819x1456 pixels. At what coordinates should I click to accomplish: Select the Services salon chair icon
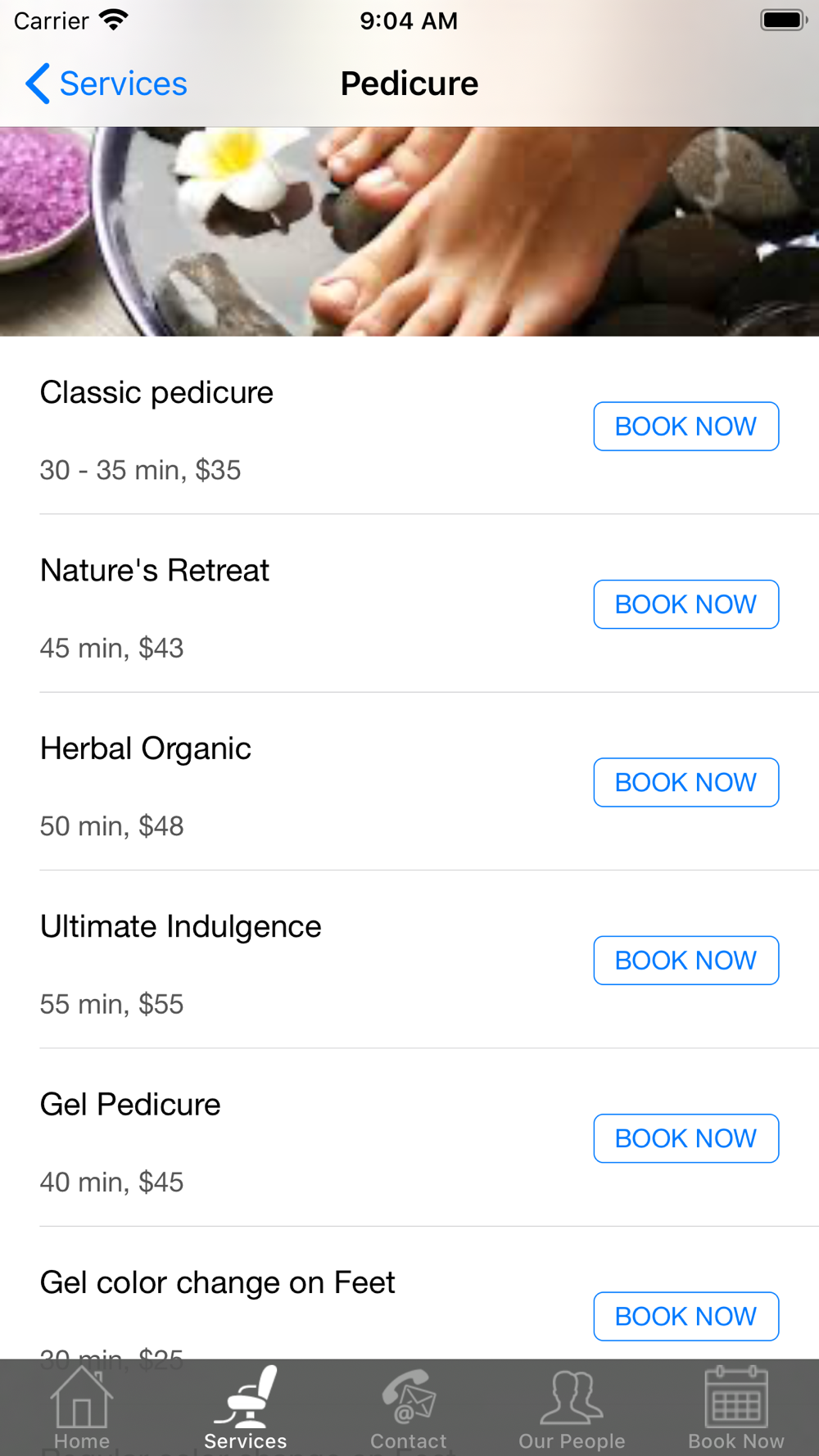pos(246,1397)
